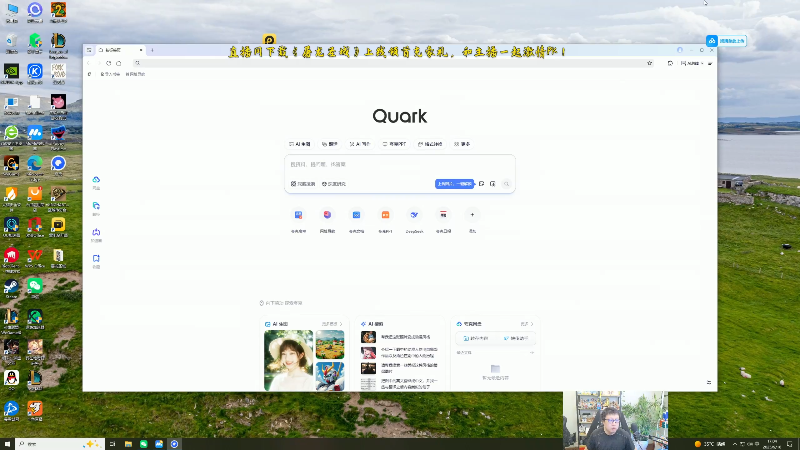Click the Windows Start button
The height and width of the screenshot is (450, 800).
click(7, 444)
